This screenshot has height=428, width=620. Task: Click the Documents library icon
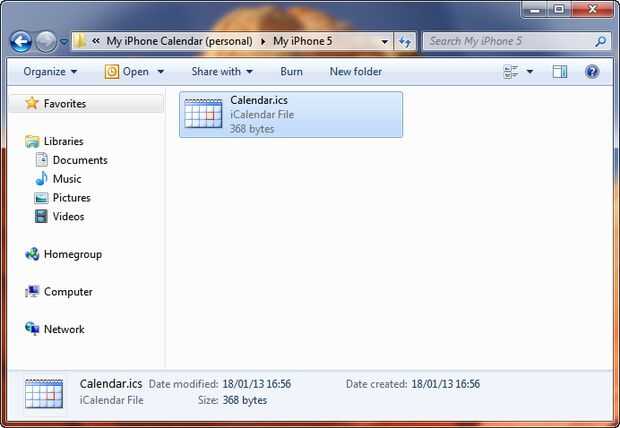pos(42,160)
